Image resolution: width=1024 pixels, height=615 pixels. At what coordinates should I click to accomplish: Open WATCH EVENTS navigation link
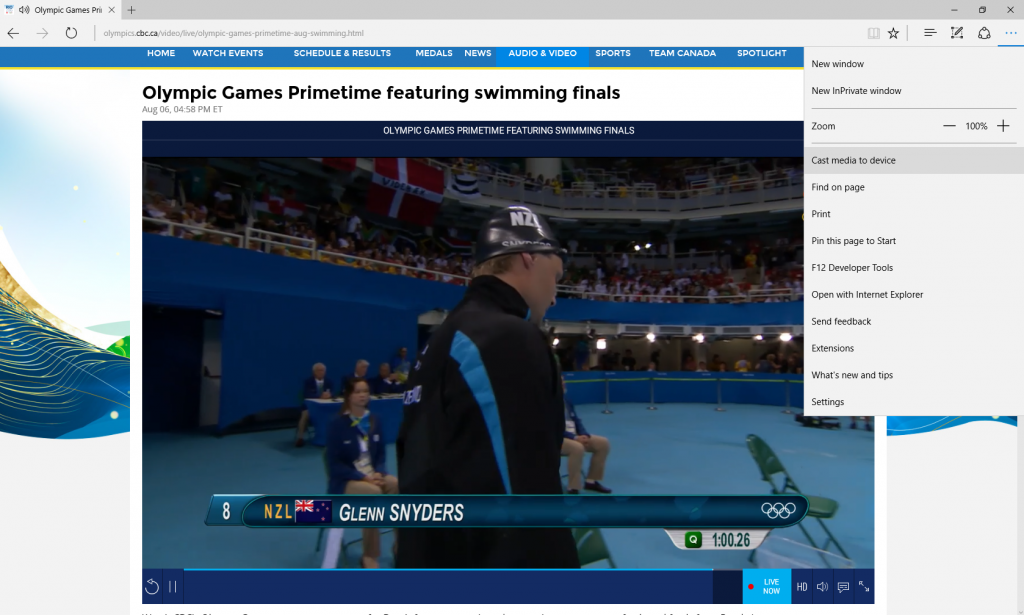click(228, 54)
